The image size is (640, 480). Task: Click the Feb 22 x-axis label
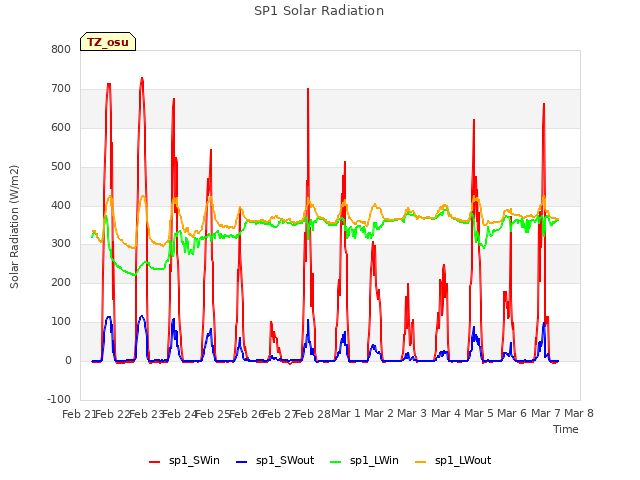click(113, 414)
